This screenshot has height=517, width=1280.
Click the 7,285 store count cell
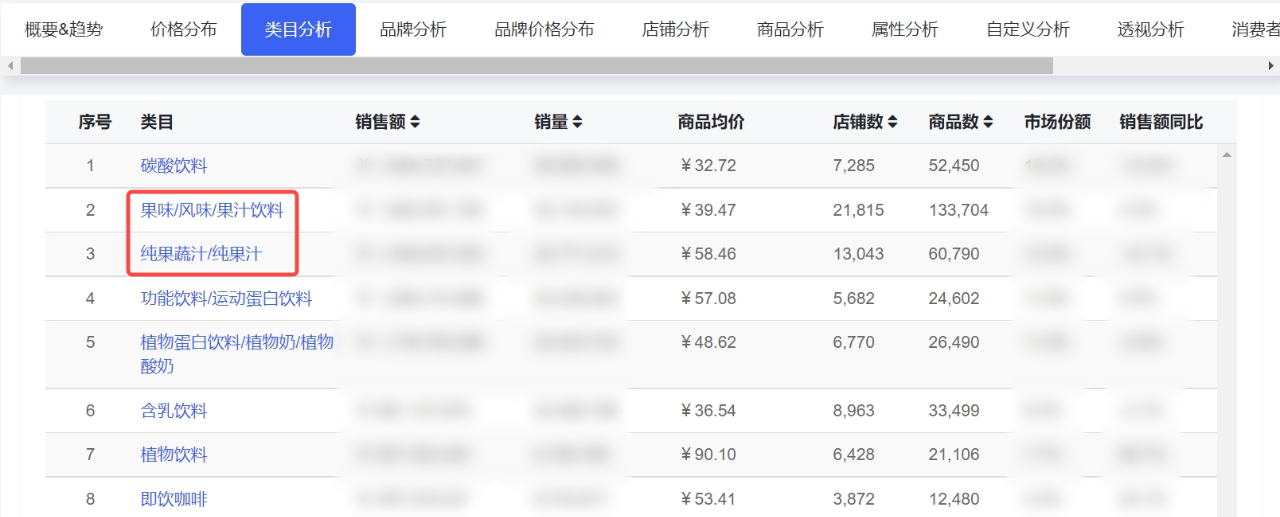(x=854, y=166)
